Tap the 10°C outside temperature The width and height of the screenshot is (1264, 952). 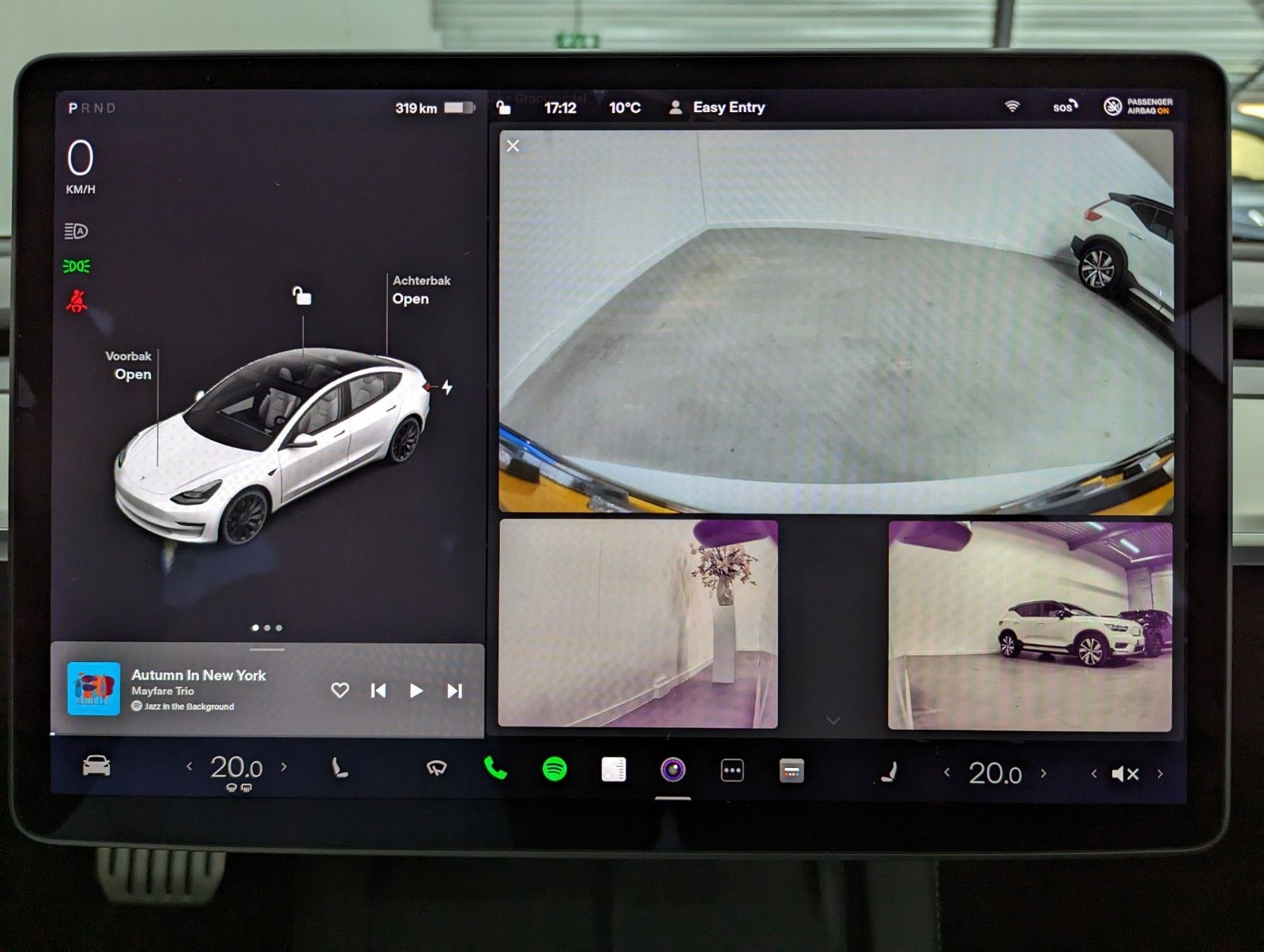[624, 107]
